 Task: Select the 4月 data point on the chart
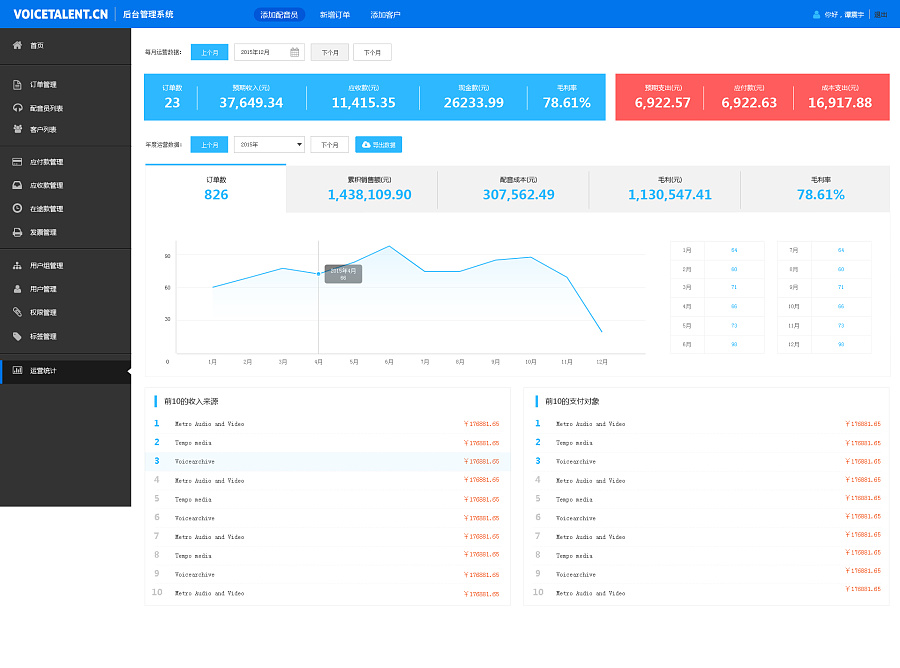tap(319, 273)
